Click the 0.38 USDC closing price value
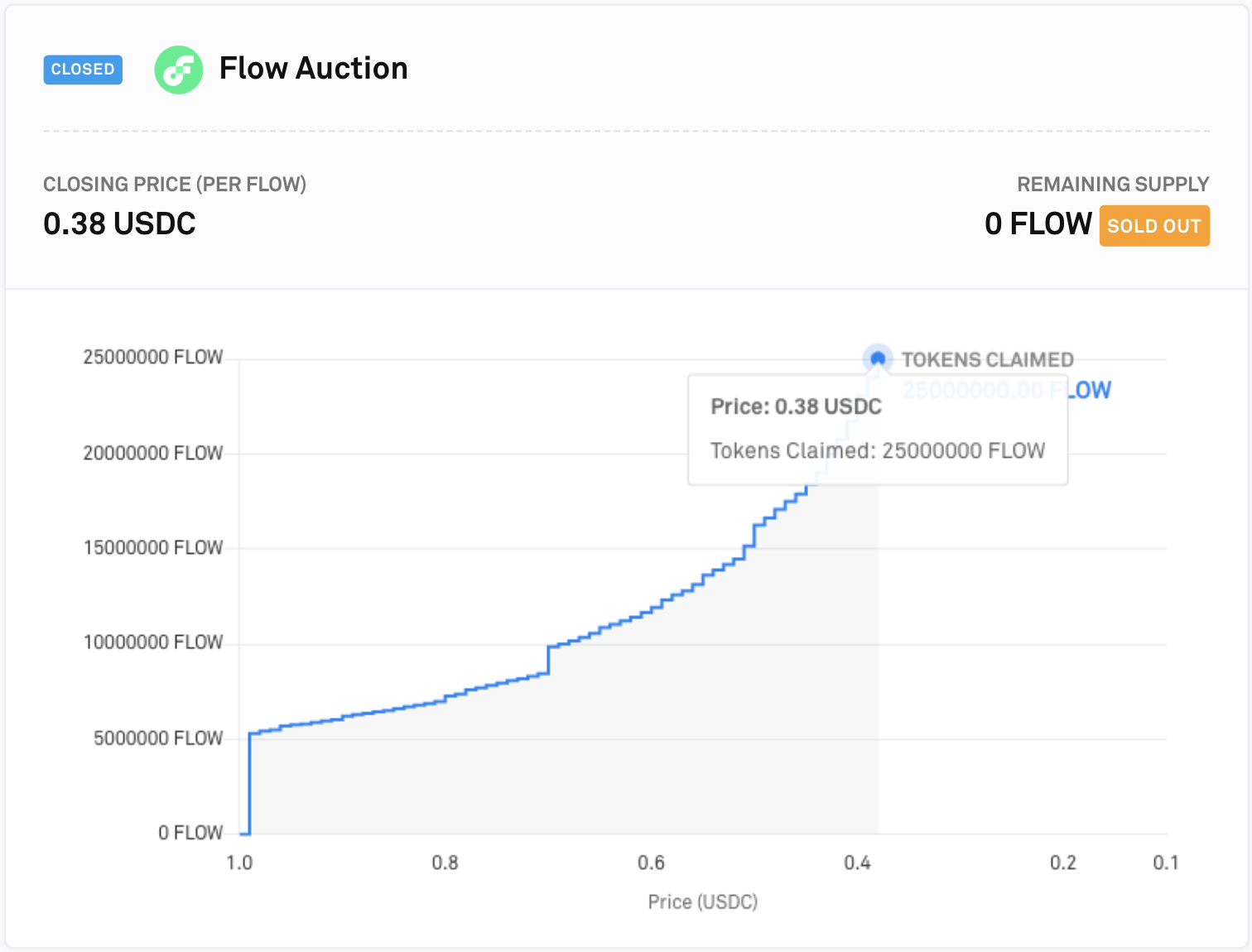The width and height of the screenshot is (1252, 952). coord(119,224)
